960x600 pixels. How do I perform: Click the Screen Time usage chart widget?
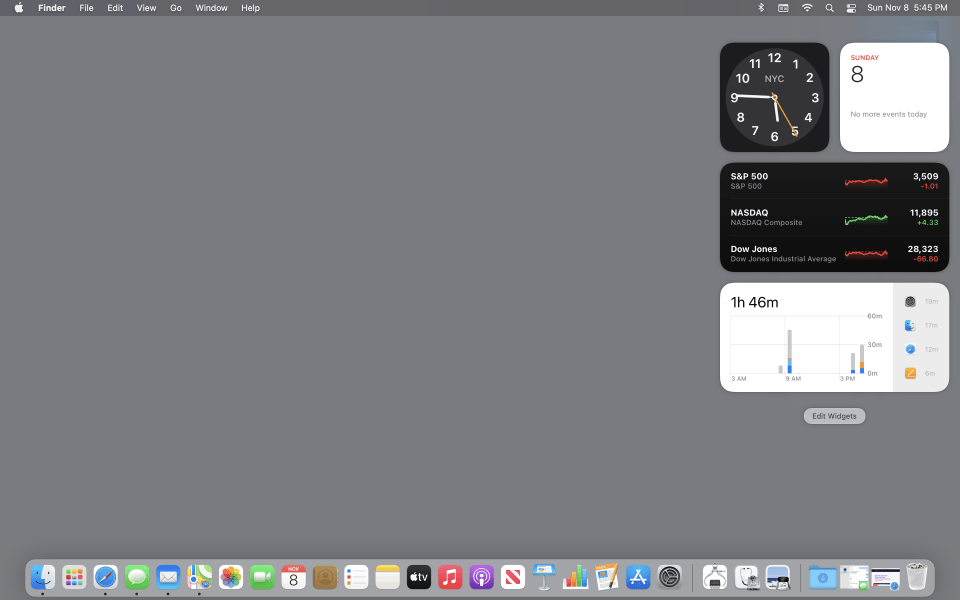click(x=806, y=338)
